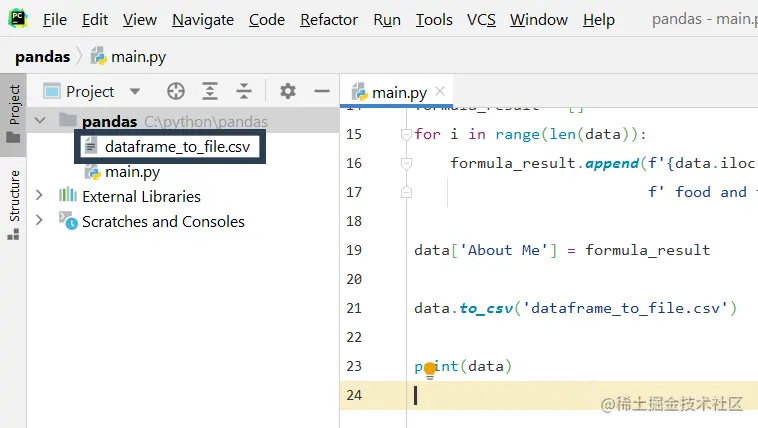Click the range function on line 15
Image resolution: width=758 pixels, height=428 pixels.
click(517, 134)
